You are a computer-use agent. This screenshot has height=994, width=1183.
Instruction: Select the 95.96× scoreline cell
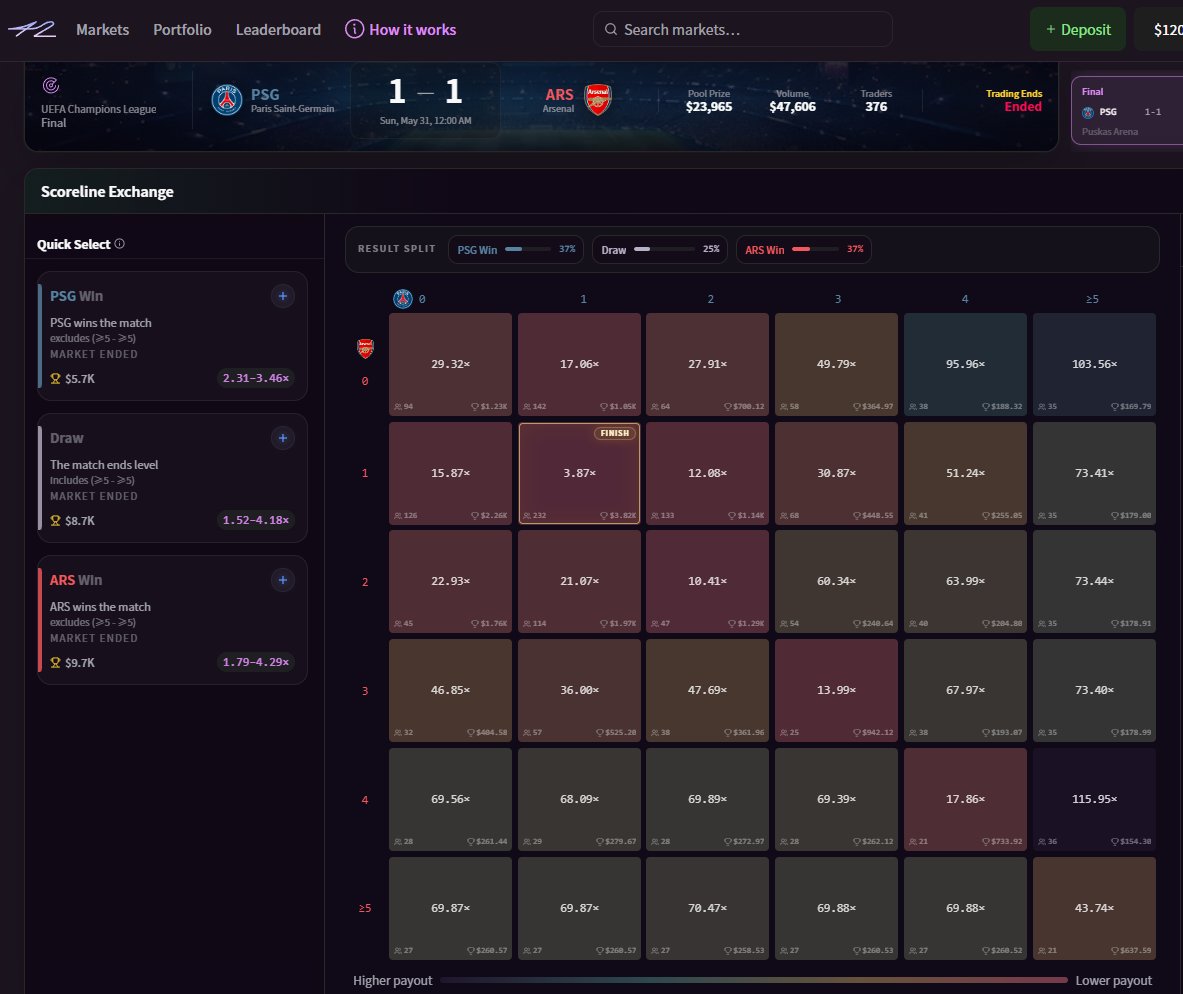coord(966,364)
